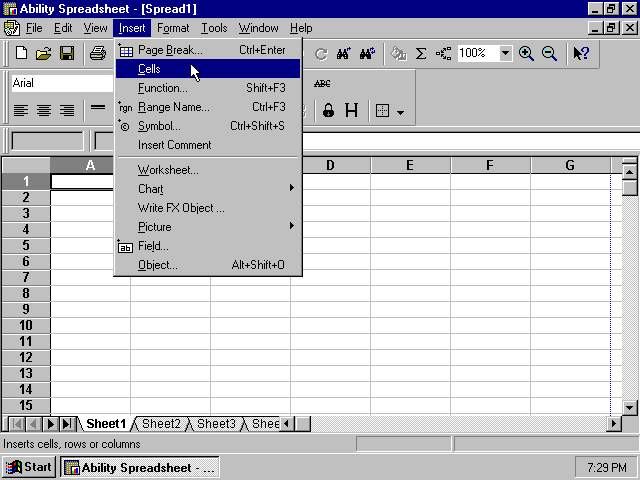The width and height of the screenshot is (640, 480).
Task: Align text left icon
Action: coord(21,110)
